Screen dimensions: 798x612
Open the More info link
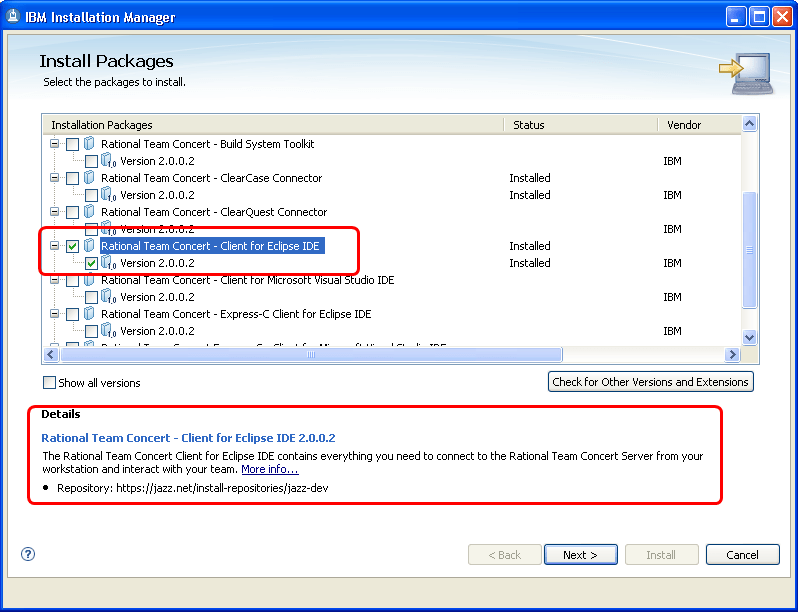(270, 469)
